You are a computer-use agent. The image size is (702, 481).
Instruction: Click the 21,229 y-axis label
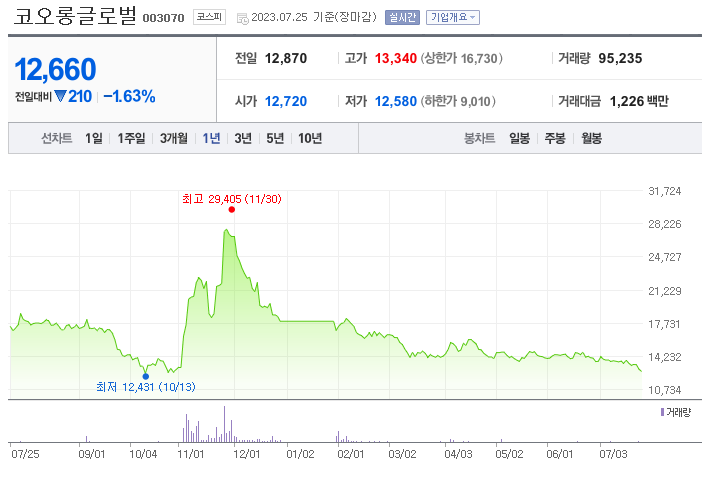[664, 291]
